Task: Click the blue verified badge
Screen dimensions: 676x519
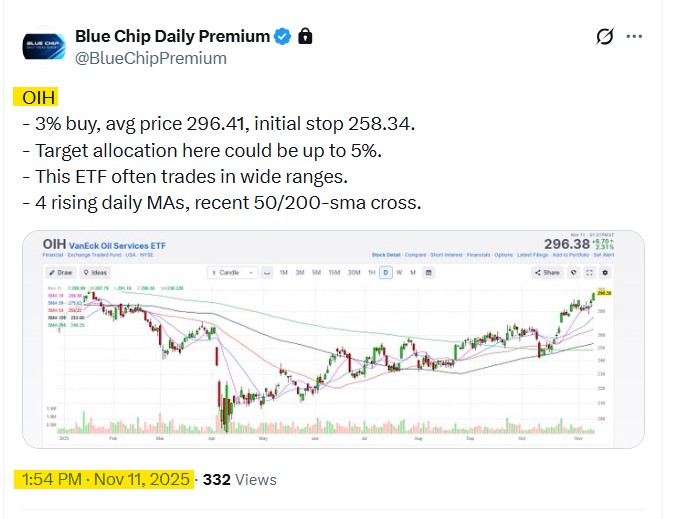Action: [283, 37]
